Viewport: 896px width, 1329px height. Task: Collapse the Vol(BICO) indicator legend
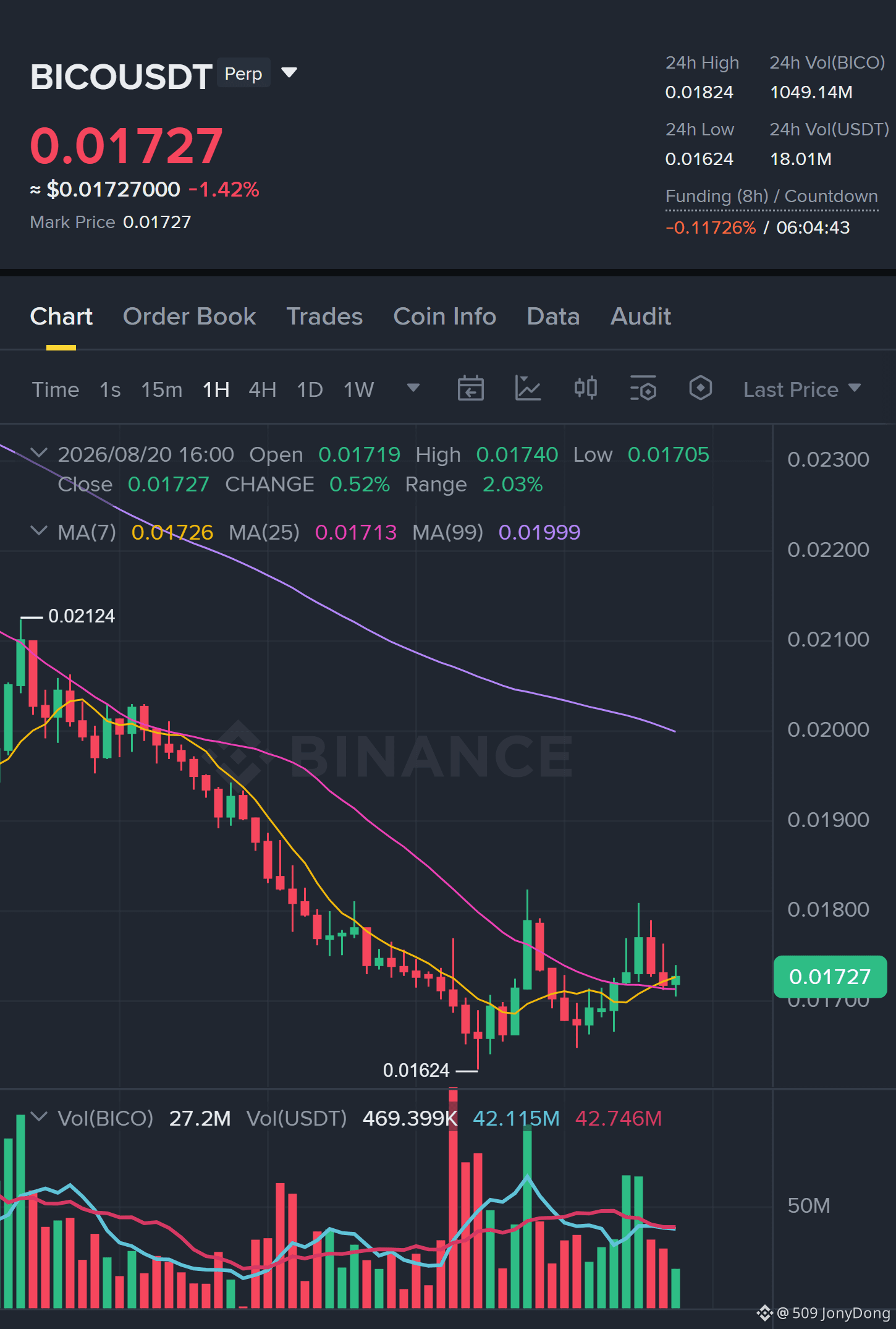pos(39,1117)
